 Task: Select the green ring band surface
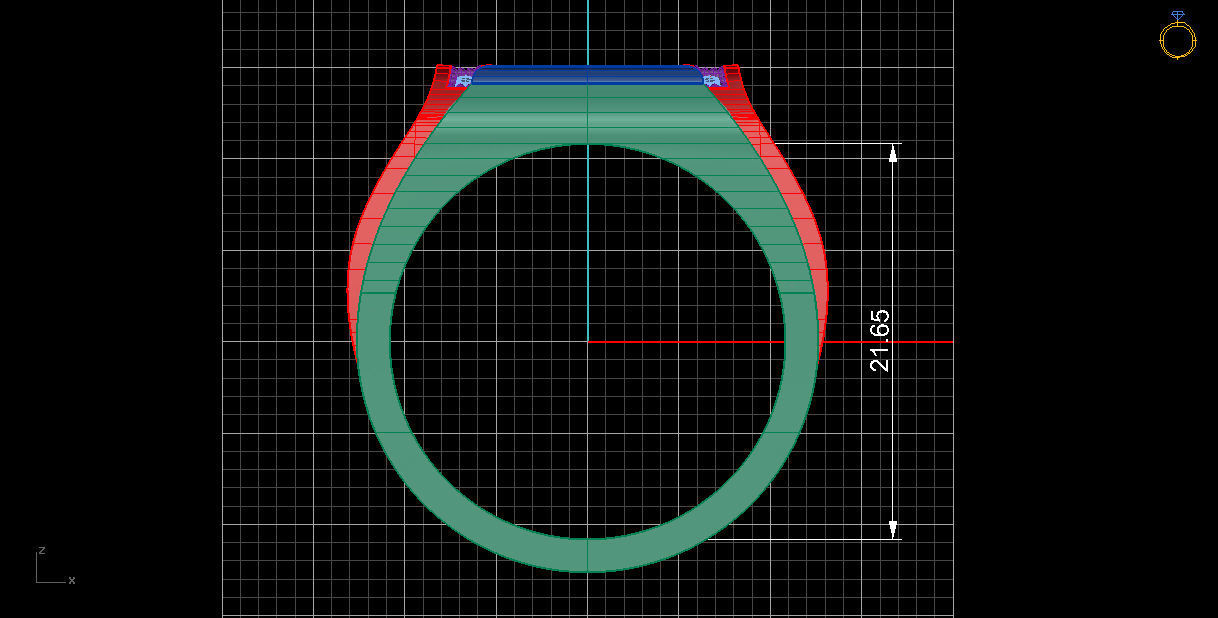click(587, 555)
